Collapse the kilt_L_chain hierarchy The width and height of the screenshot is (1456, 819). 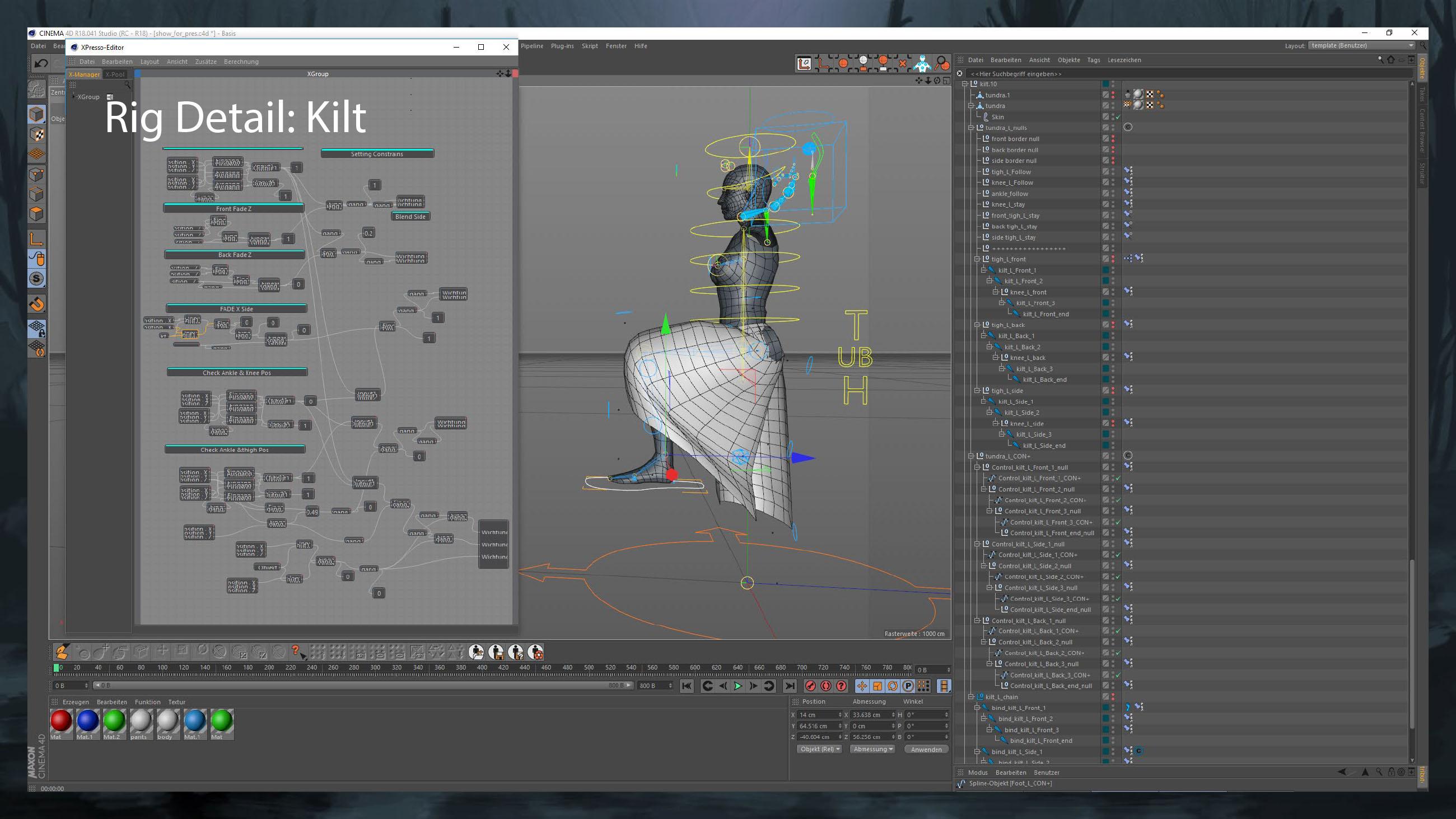coord(971,697)
